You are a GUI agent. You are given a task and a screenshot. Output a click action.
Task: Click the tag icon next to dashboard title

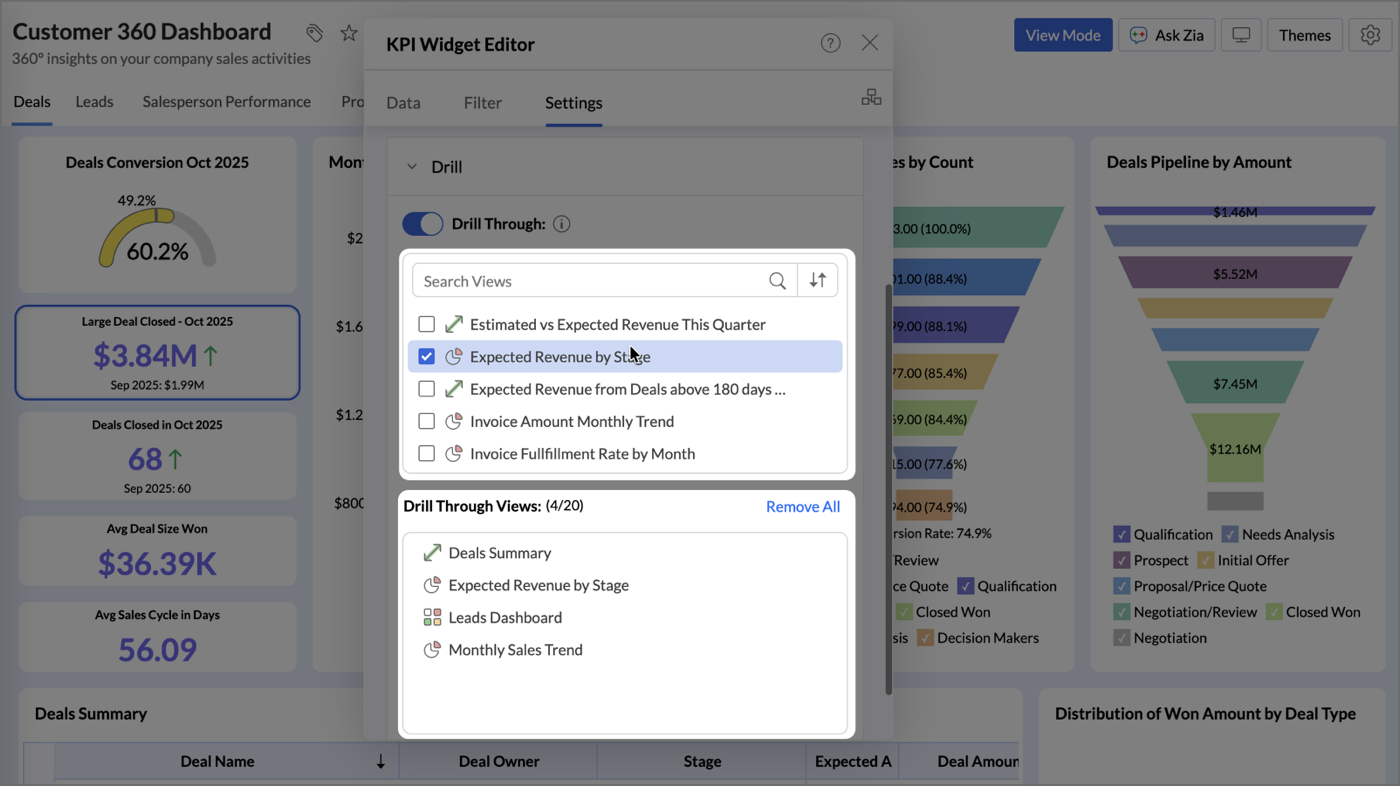315,33
